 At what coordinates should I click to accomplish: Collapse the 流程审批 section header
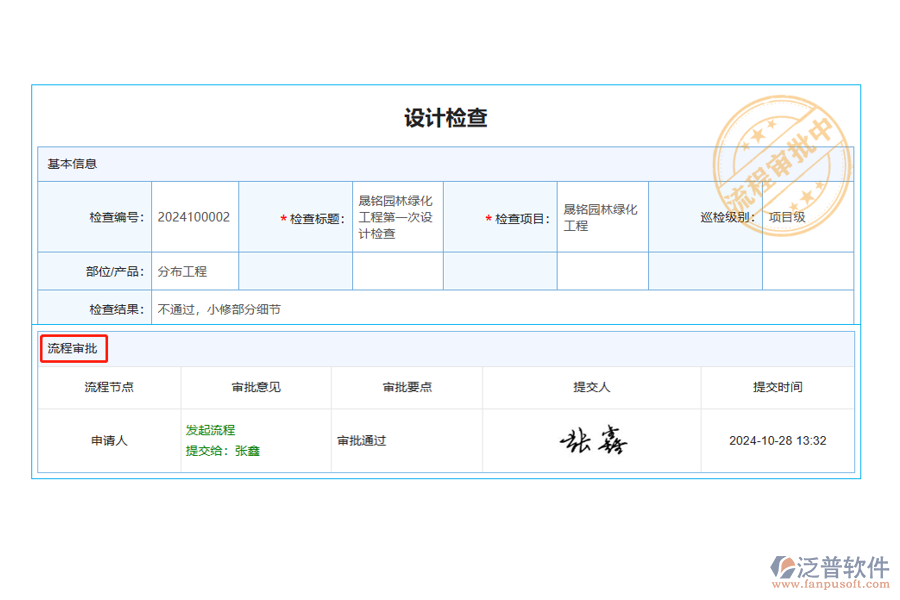tap(72, 347)
